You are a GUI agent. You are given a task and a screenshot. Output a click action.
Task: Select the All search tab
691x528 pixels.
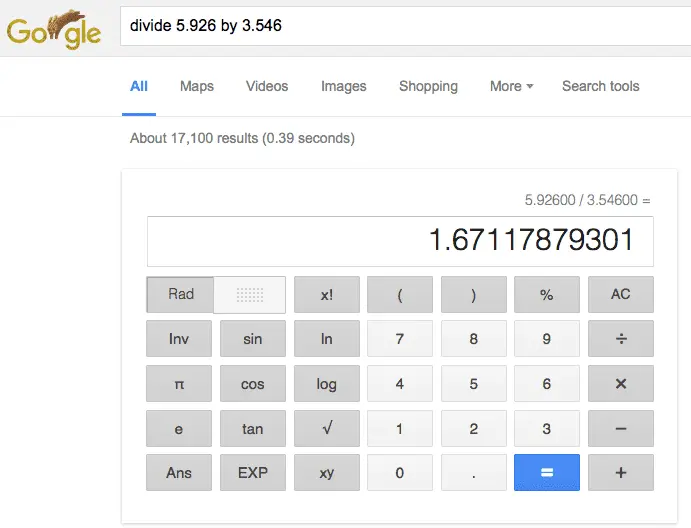pos(139,86)
